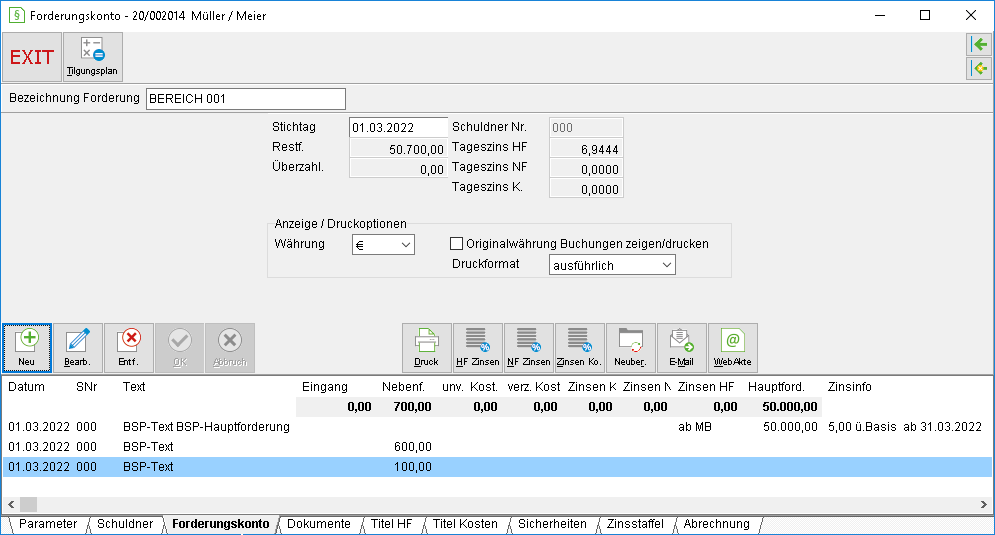Click the red EXIT button

pos(32,57)
